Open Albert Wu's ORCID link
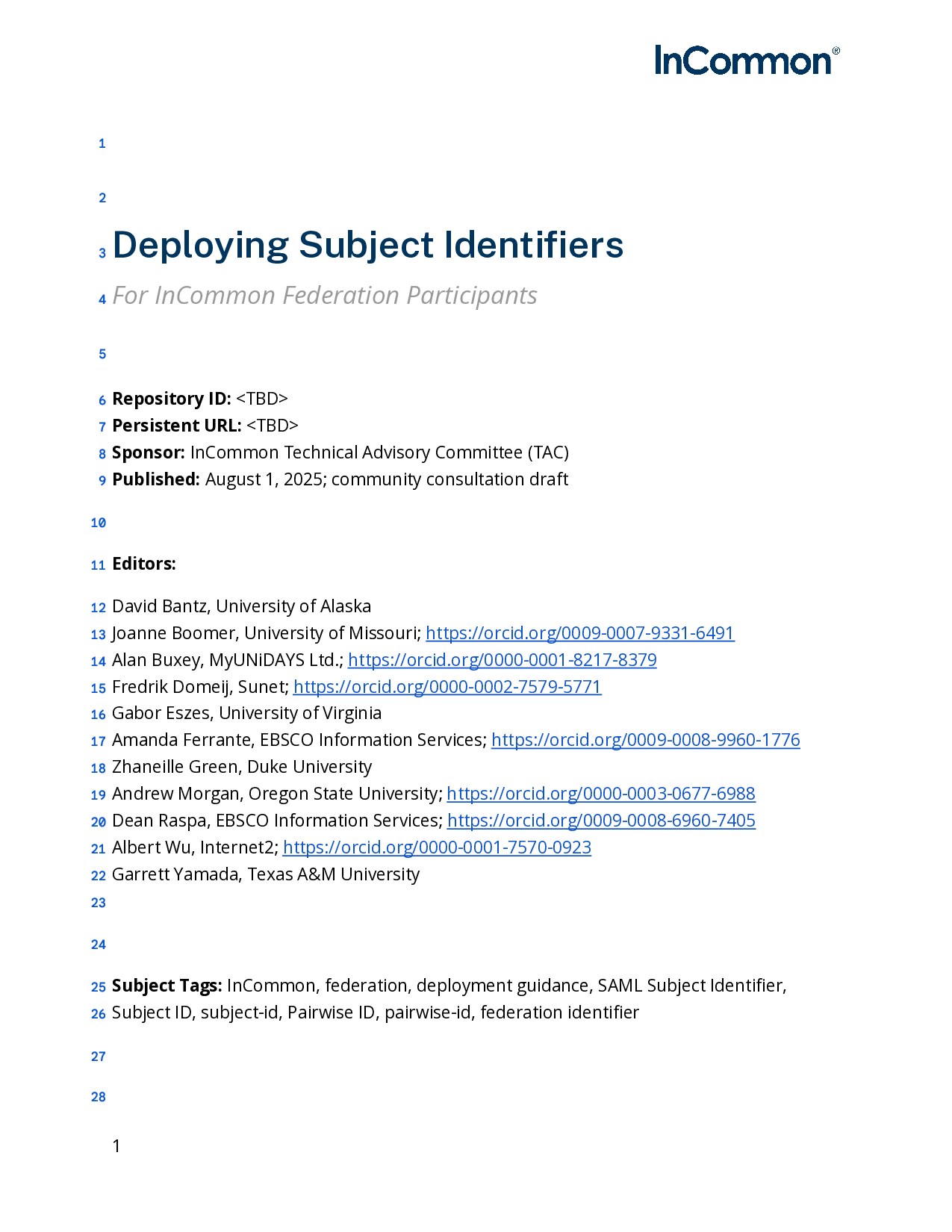952x1232 pixels. coord(437,847)
